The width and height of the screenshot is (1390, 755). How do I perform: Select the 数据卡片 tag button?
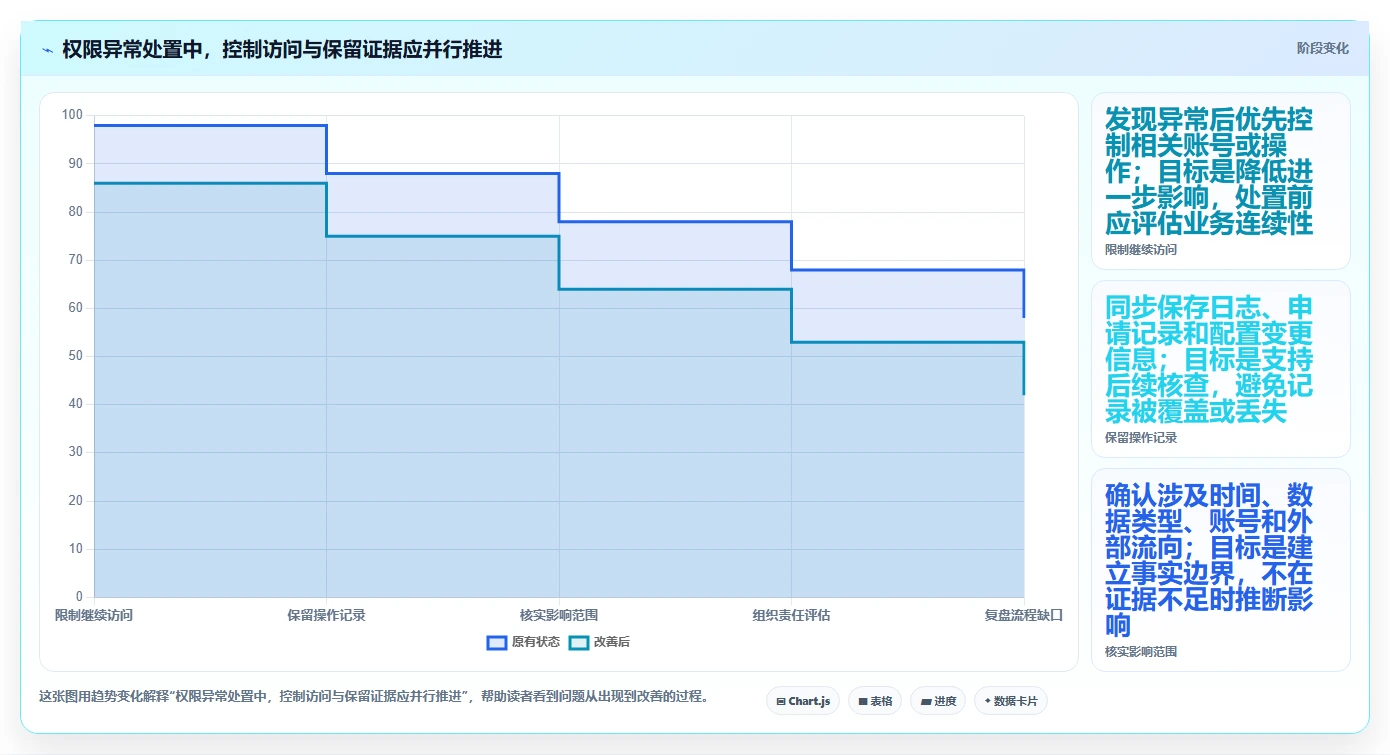point(1011,701)
